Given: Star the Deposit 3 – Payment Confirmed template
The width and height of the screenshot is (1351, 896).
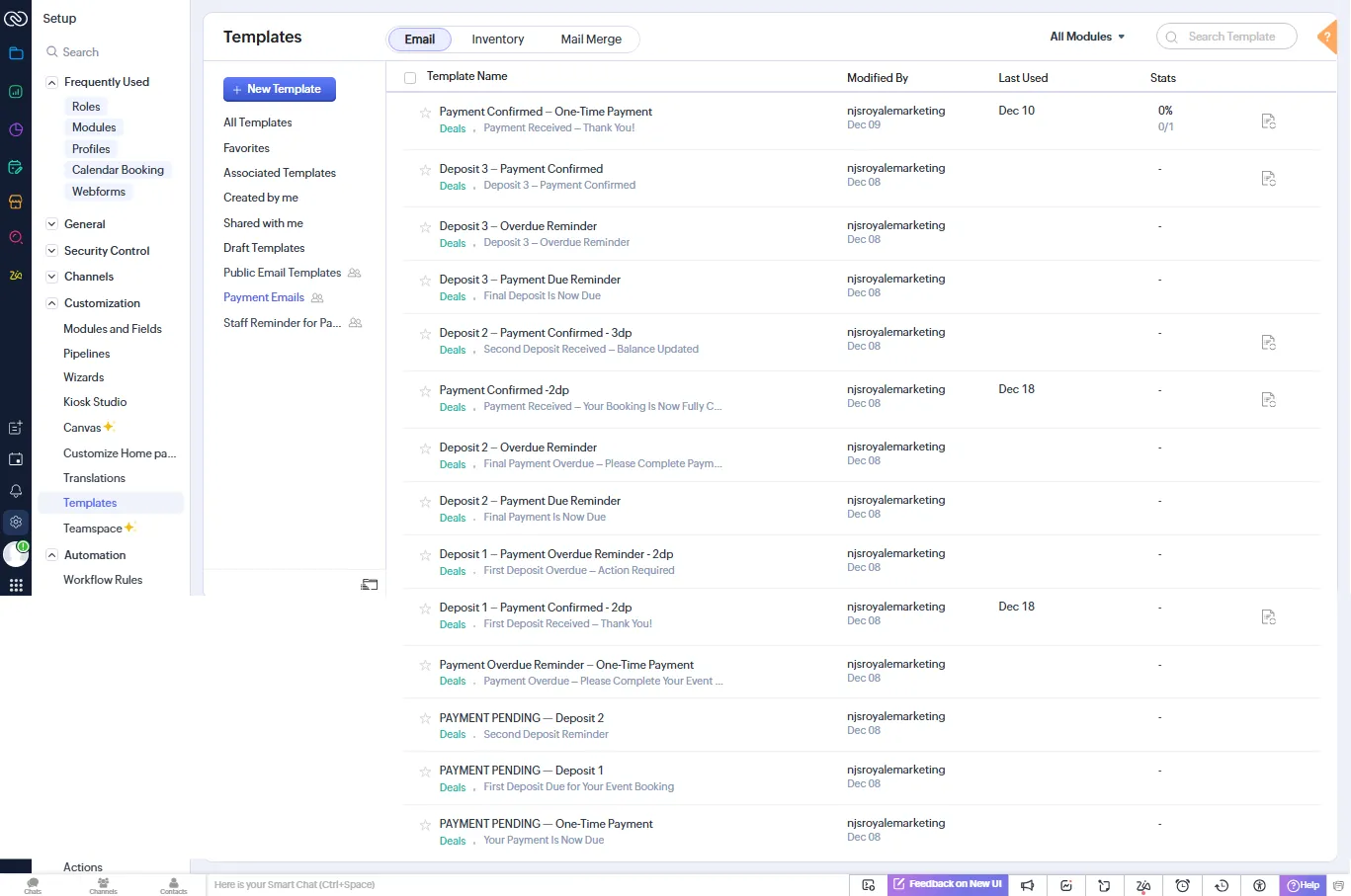Looking at the screenshot, I should point(425,170).
